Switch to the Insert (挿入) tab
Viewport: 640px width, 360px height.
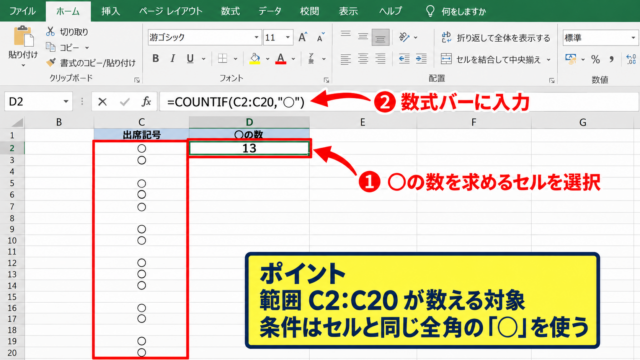coord(111,11)
